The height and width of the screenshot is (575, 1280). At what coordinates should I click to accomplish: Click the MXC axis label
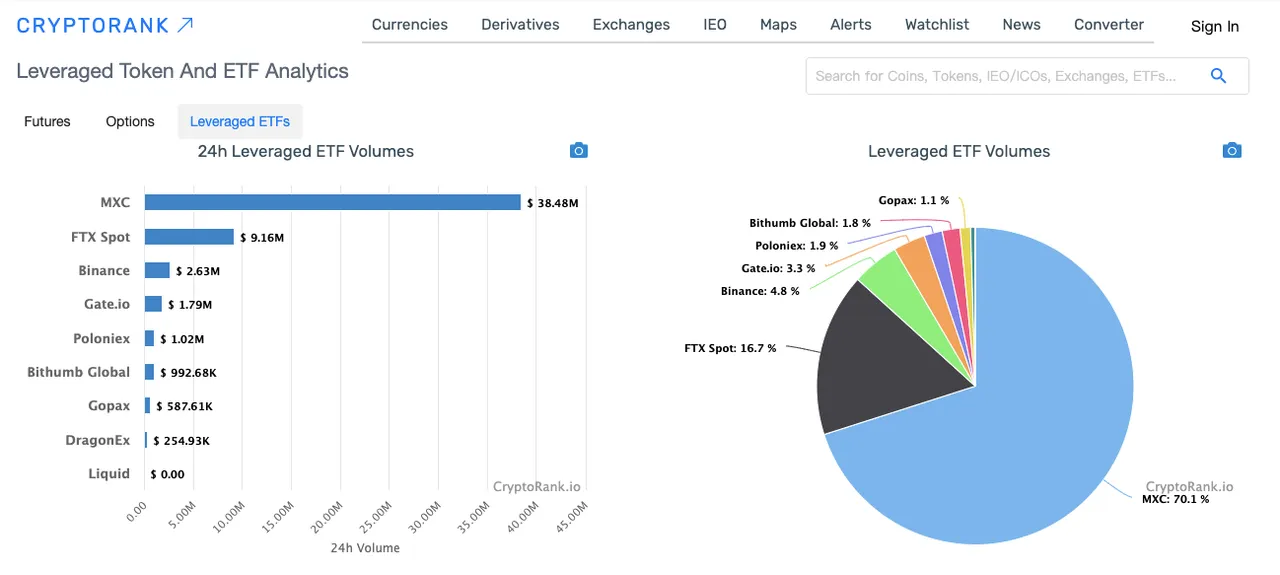pyautogui.click(x=115, y=202)
